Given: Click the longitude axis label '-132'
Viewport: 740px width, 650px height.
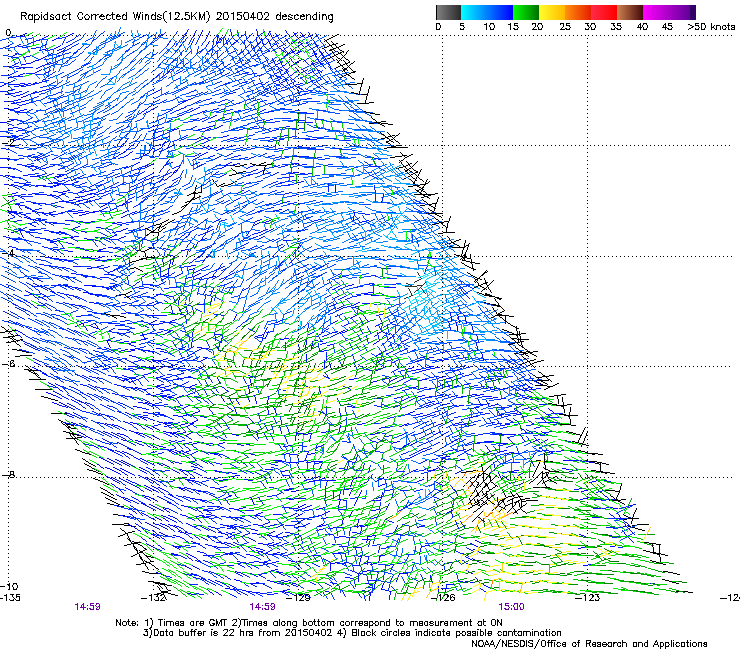Looking at the screenshot, I should [154, 598].
